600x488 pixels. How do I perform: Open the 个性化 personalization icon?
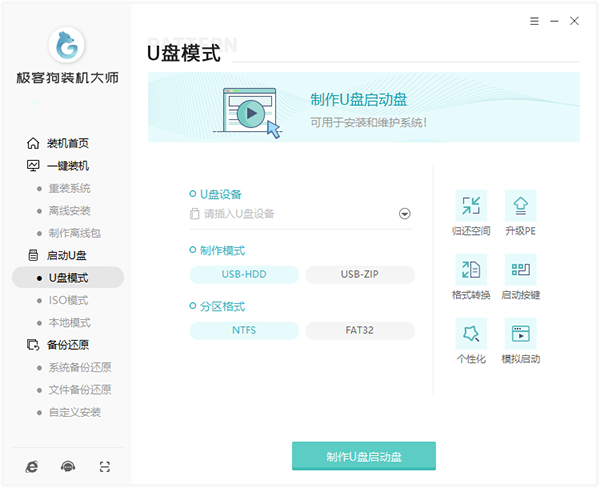click(471, 333)
